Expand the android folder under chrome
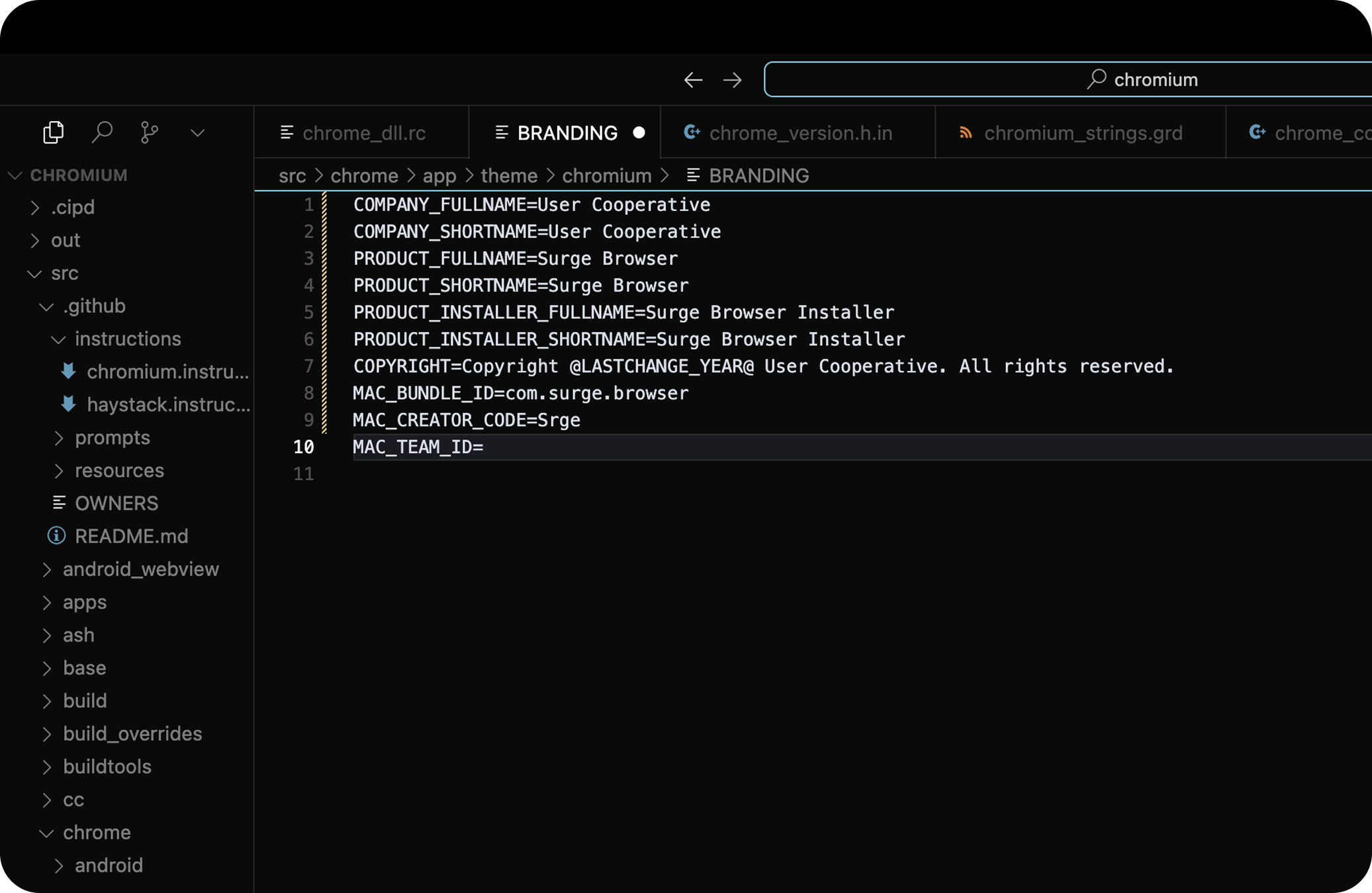This screenshot has height=893, width=1372. tap(127, 866)
